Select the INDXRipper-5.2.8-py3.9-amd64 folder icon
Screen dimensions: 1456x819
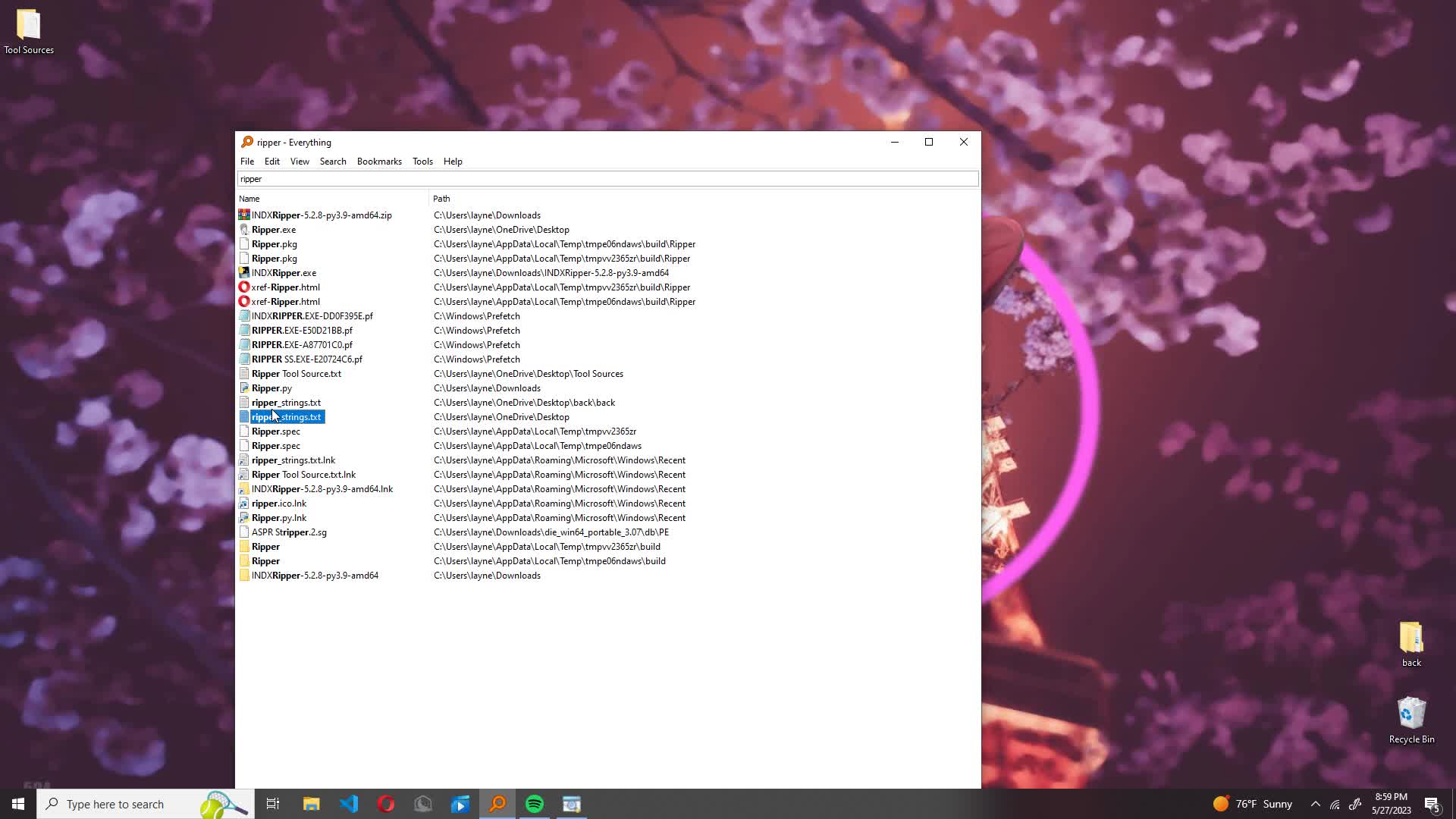coord(243,576)
